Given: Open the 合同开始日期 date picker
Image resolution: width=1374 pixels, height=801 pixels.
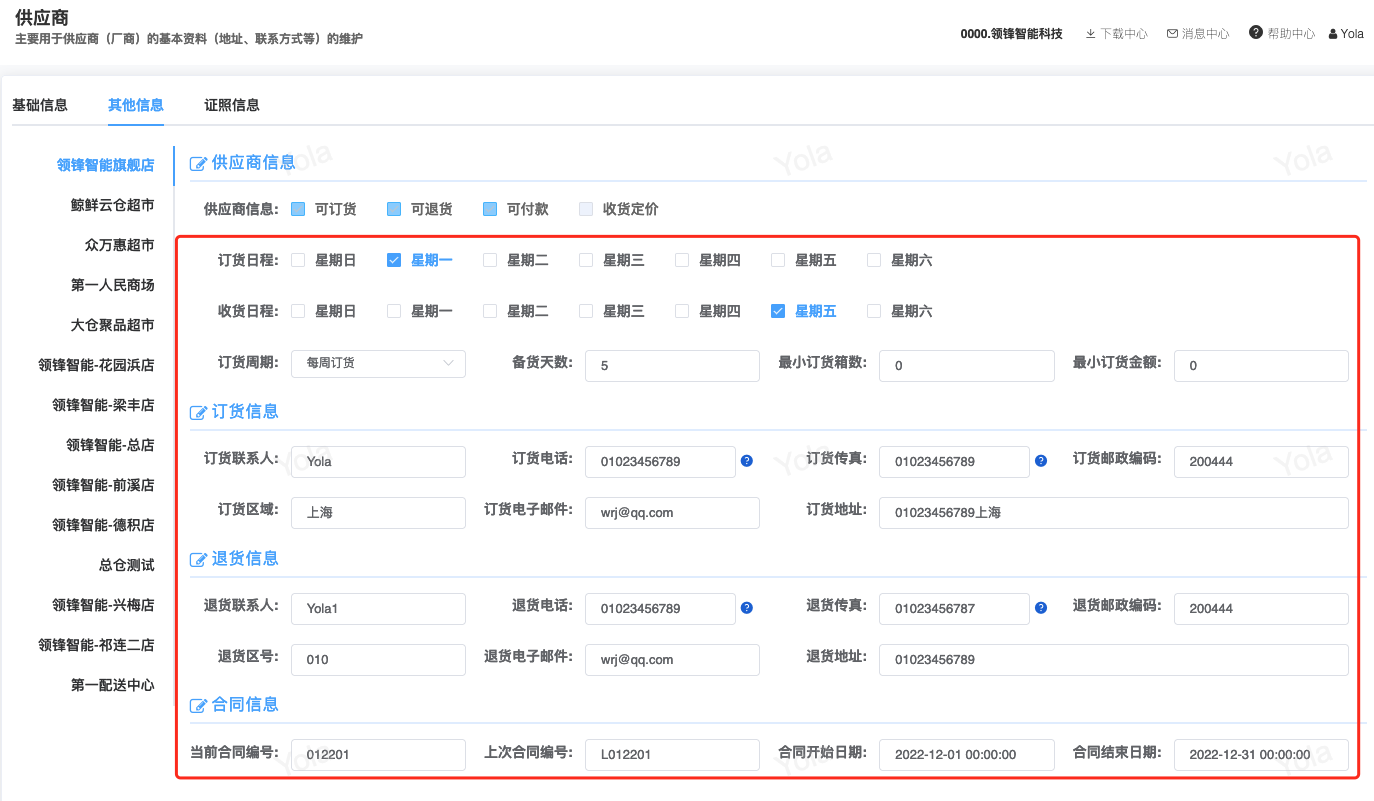Looking at the screenshot, I should click(x=966, y=754).
